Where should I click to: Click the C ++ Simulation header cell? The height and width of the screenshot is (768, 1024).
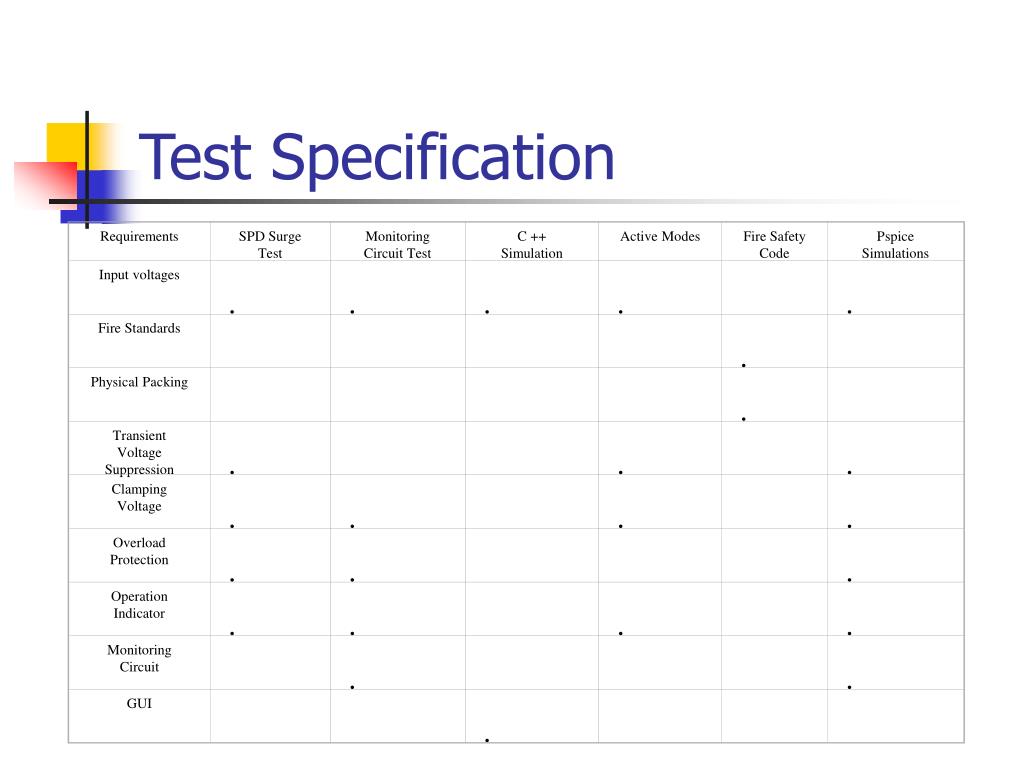(532, 245)
